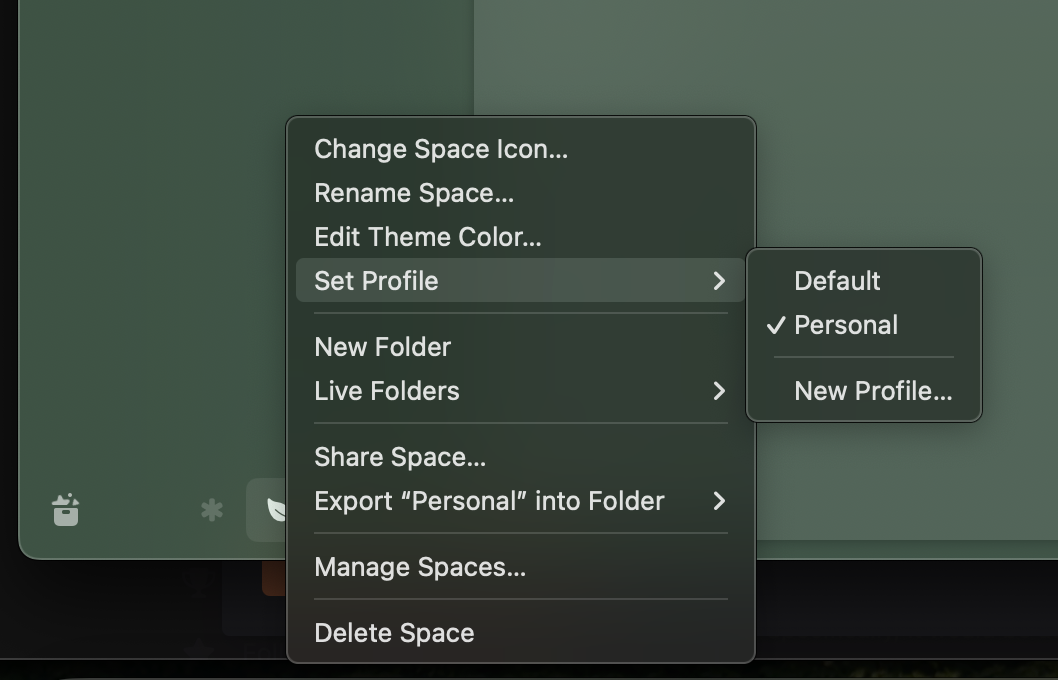Screen dimensions: 1058x680
Task: Expand the Set Profile submenu arrow
Action: tap(719, 281)
